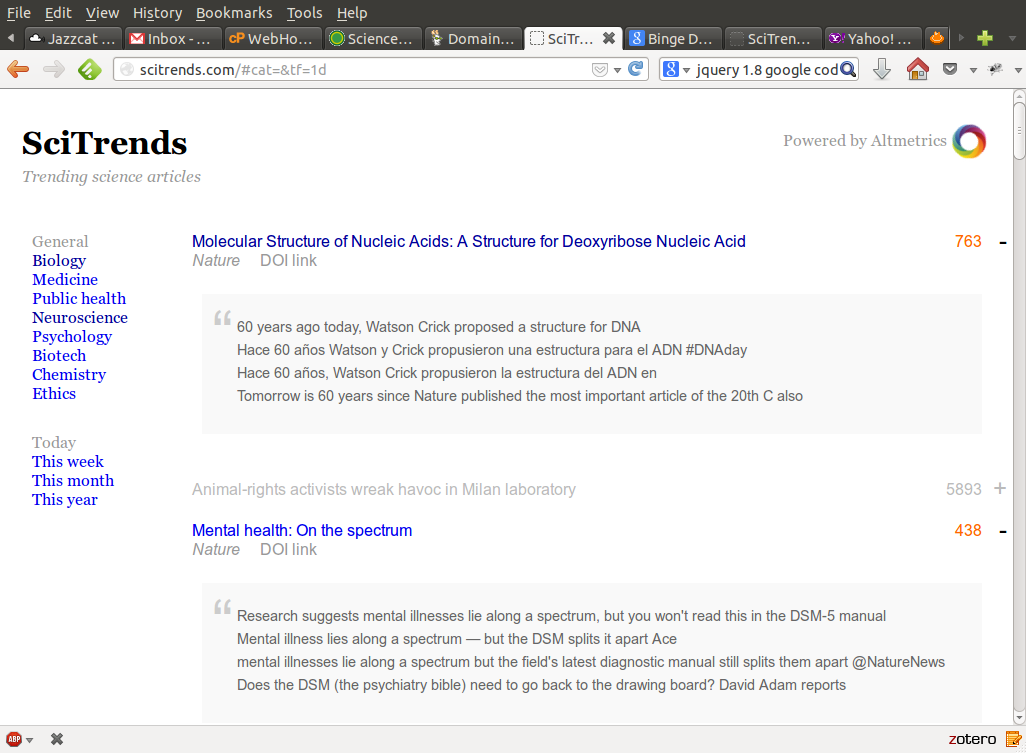The image size is (1026, 753).
Task: Click the Feedly green icon in toolbar
Action: click(x=90, y=69)
